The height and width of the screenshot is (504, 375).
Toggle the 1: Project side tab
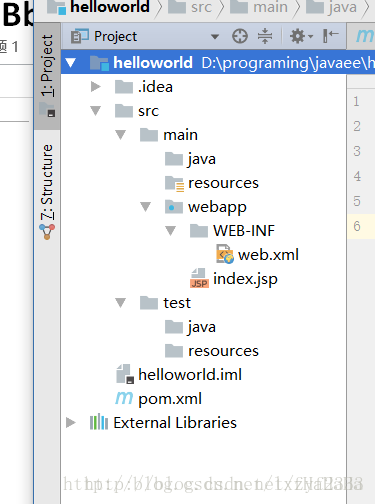point(47,76)
